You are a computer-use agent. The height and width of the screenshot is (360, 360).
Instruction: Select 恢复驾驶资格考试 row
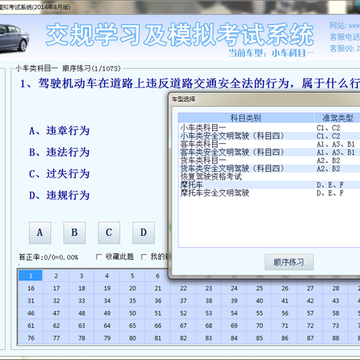(x=269, y=177)
